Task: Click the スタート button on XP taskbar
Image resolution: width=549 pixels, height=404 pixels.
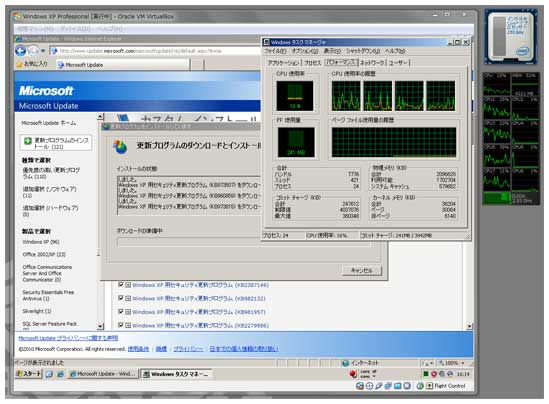Action: pyautogui.click(x=28, y=374)
